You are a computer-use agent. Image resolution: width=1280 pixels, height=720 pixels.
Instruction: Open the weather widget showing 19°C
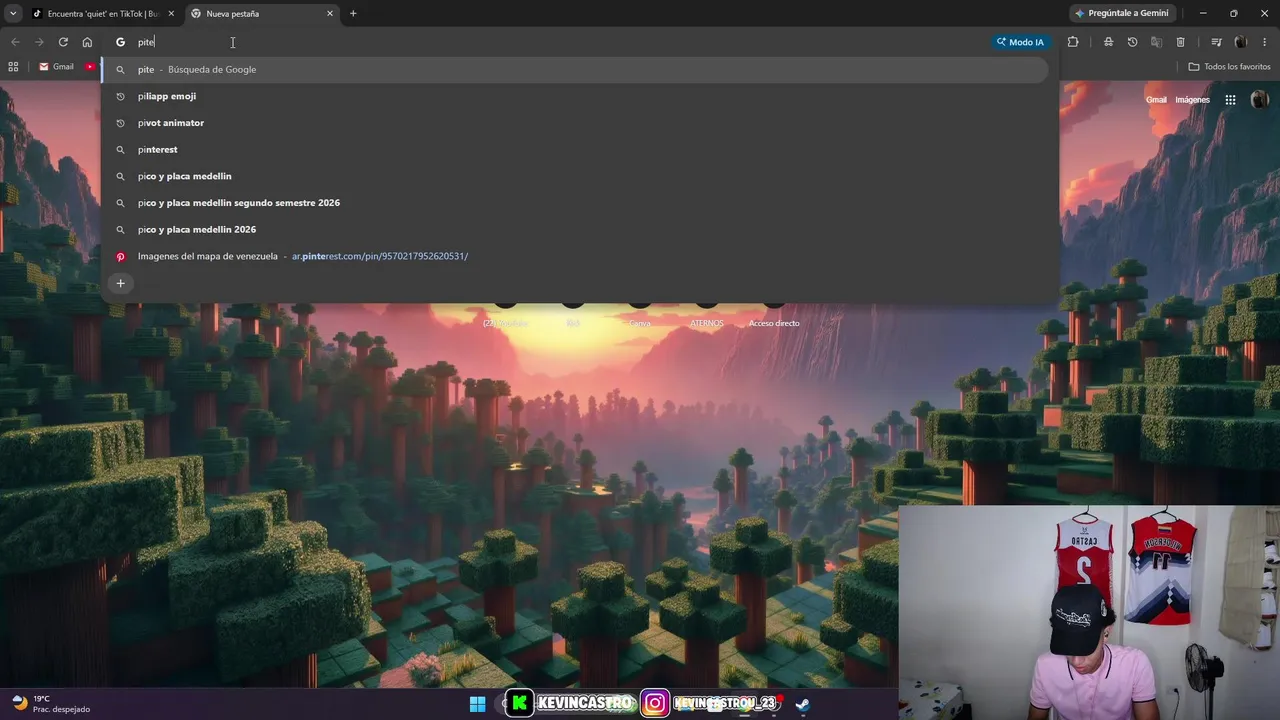point(50,704)
